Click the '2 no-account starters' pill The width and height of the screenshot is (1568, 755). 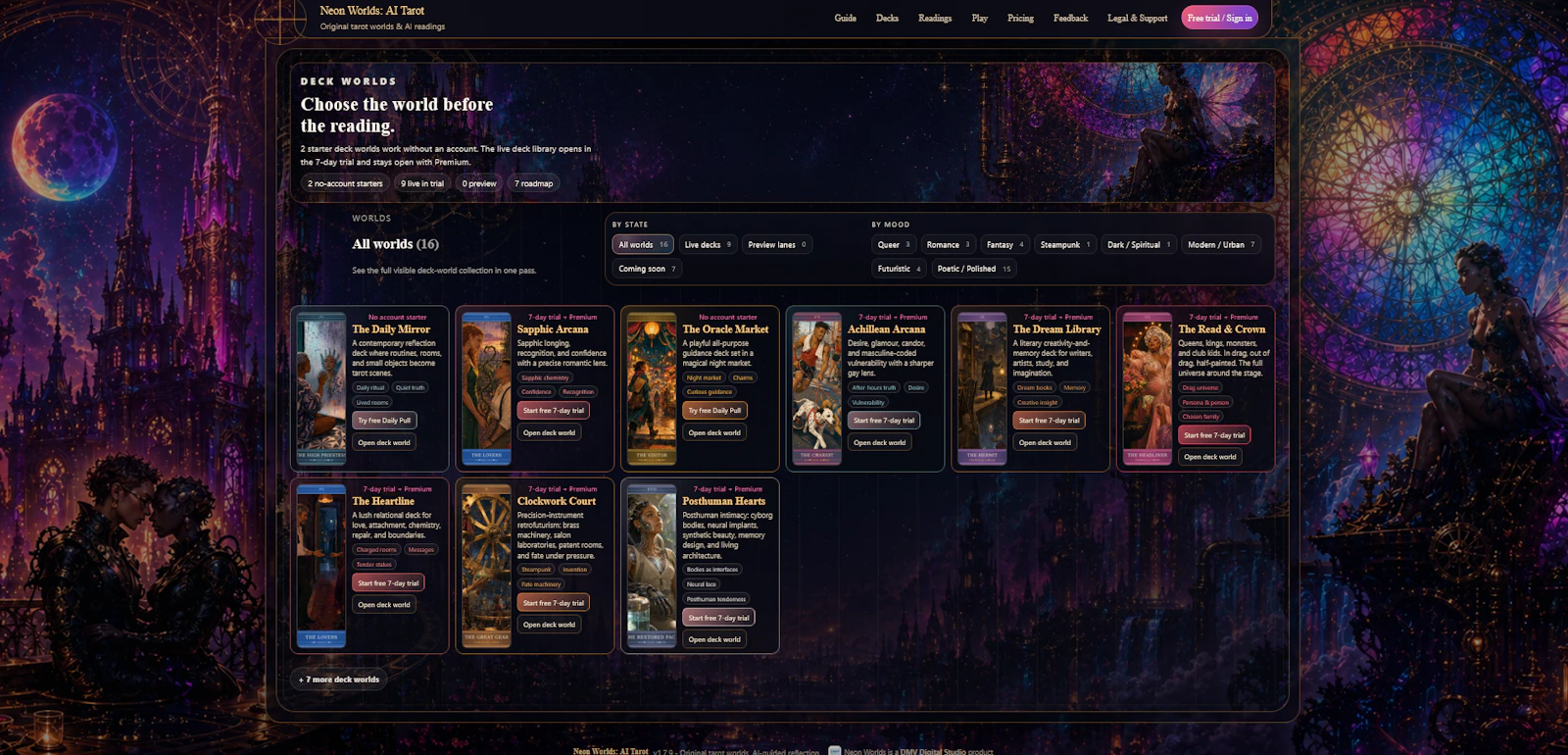345,183
